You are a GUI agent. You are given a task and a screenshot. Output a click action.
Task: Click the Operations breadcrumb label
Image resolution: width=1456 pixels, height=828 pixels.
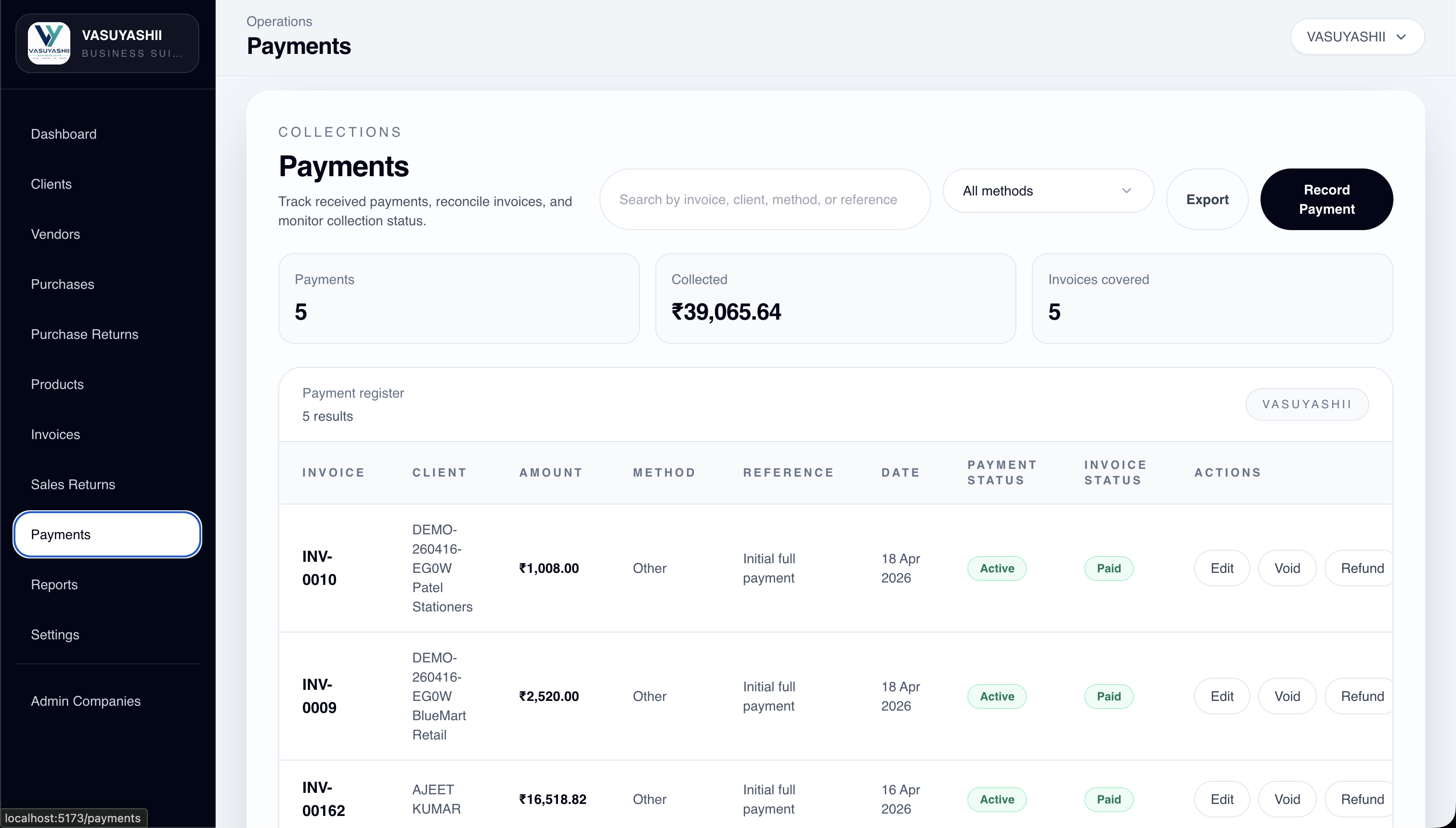pyautogui.click(x=279, y=22)
